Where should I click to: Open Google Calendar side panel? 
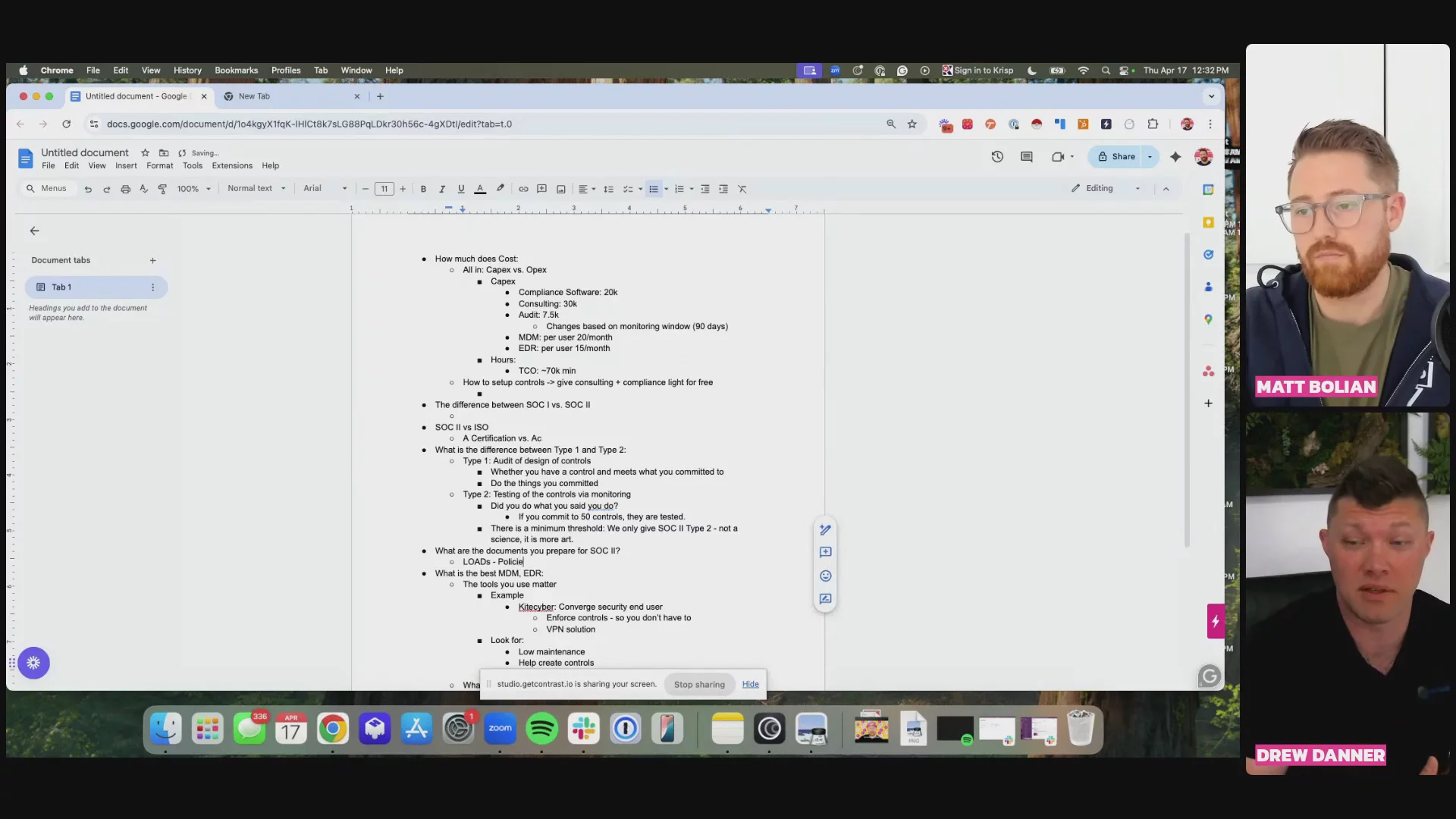pos(1208,190)
